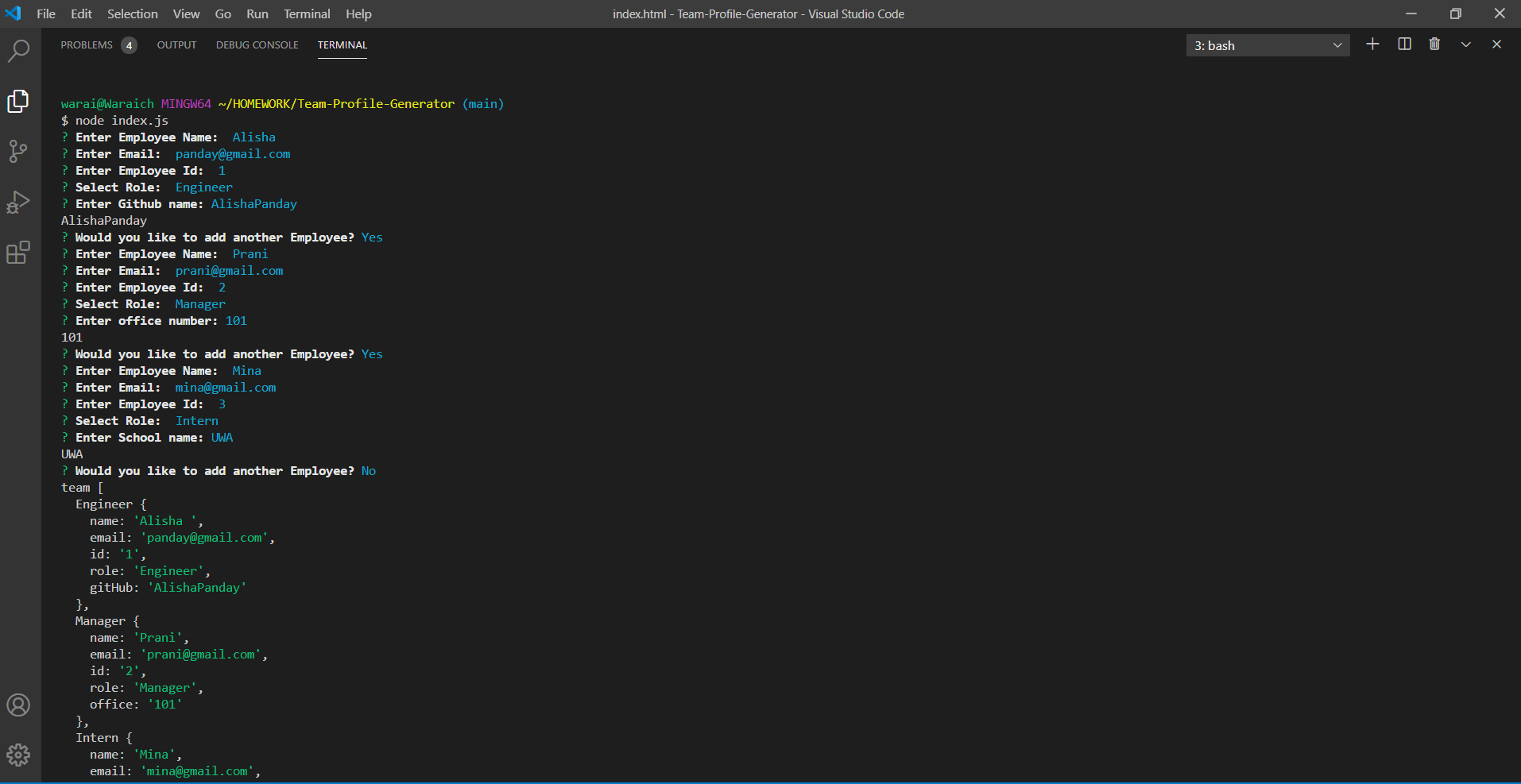
Task: Open the Extensions view
Action: click(18, 253)
